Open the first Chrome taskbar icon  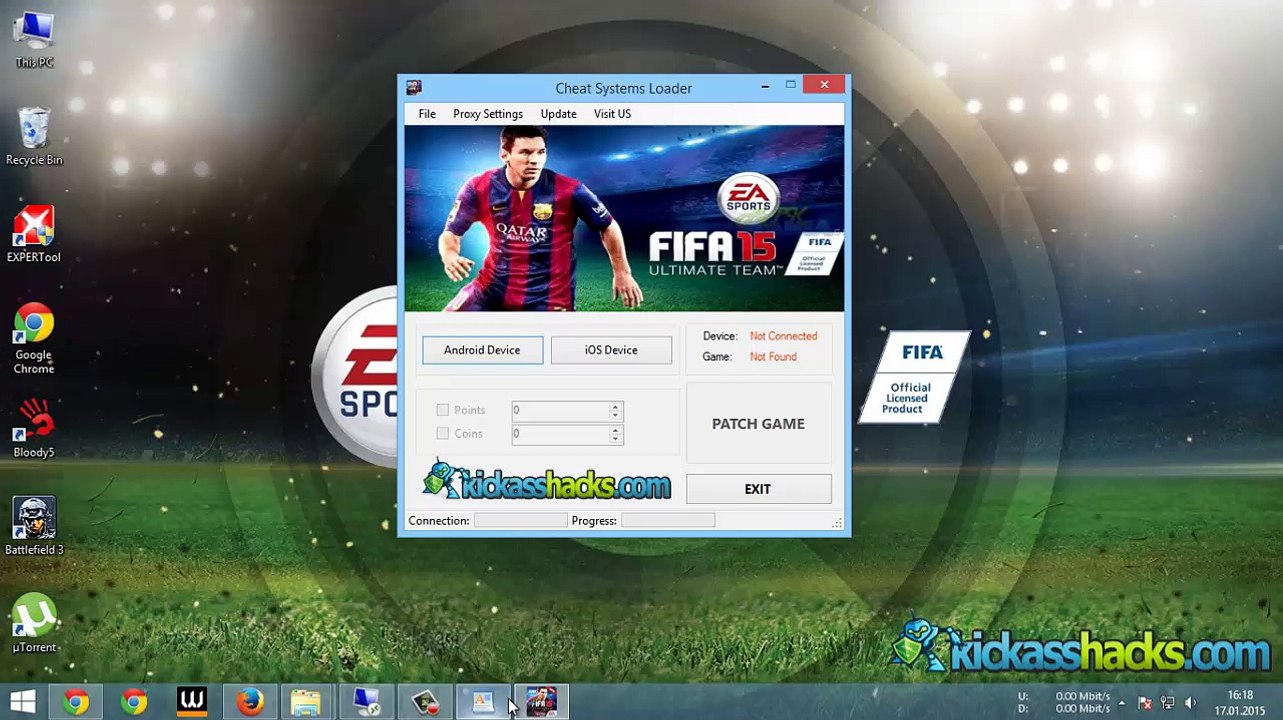point(76,702)
